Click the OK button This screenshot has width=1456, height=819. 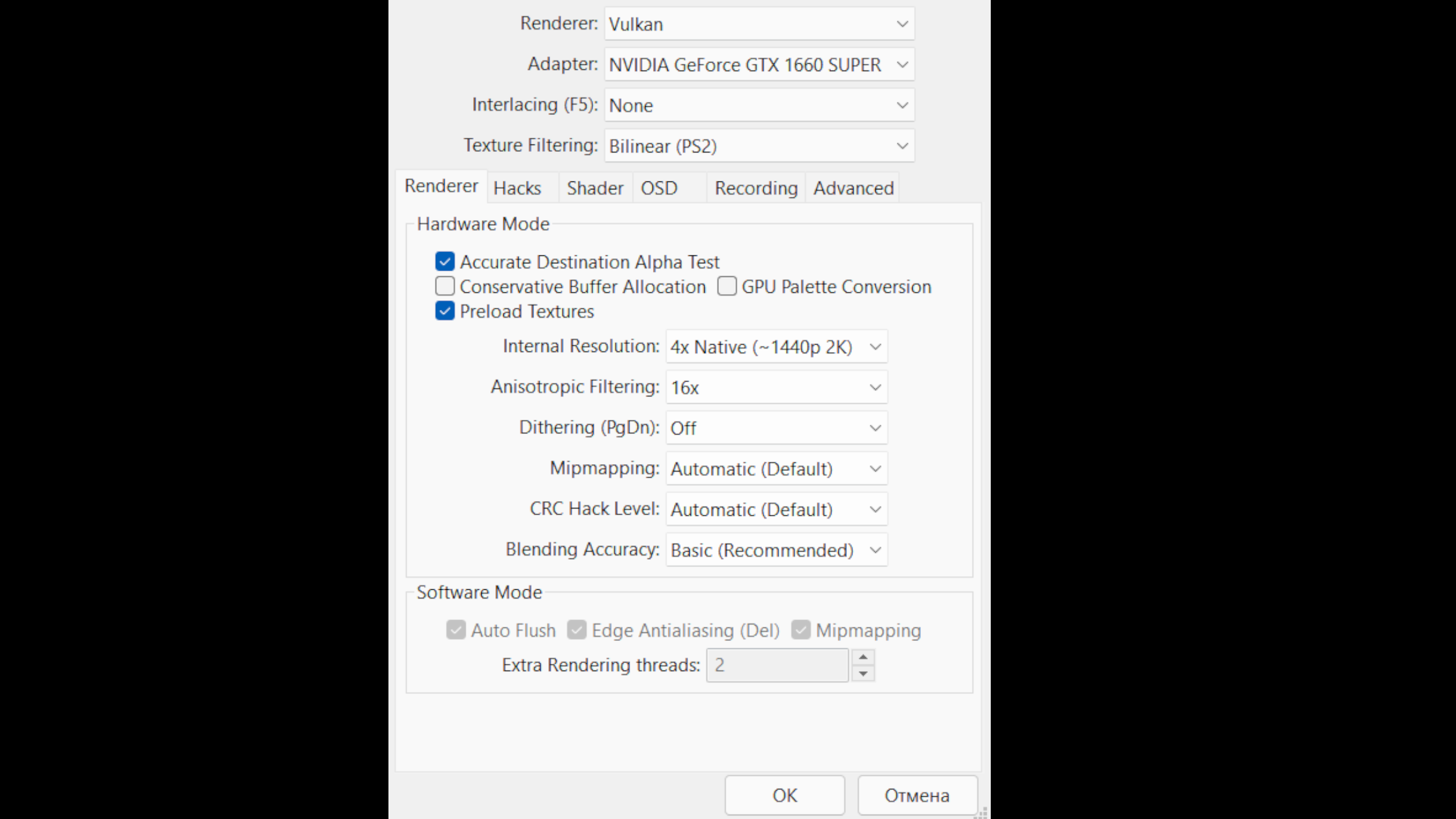tap(785, 795)
